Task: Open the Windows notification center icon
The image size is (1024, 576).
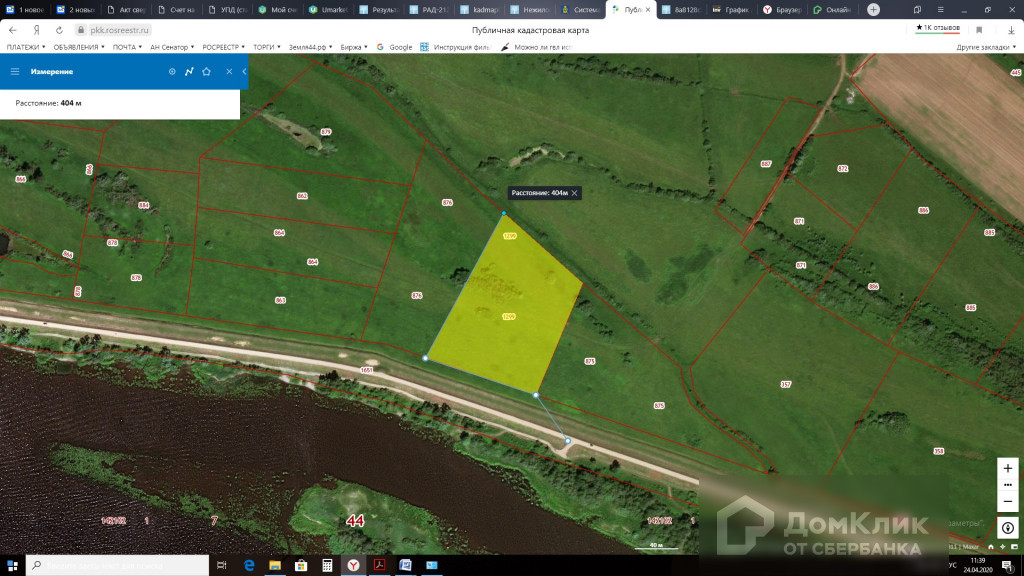Action: (1008, 566)
